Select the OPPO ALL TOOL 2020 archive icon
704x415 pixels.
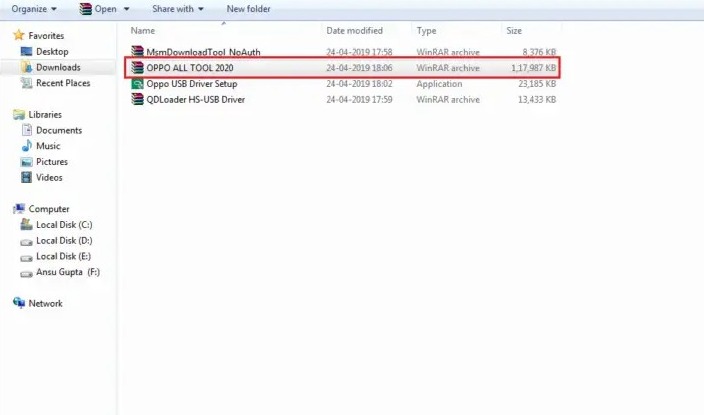pyautogui.click(x=138, y=68)
